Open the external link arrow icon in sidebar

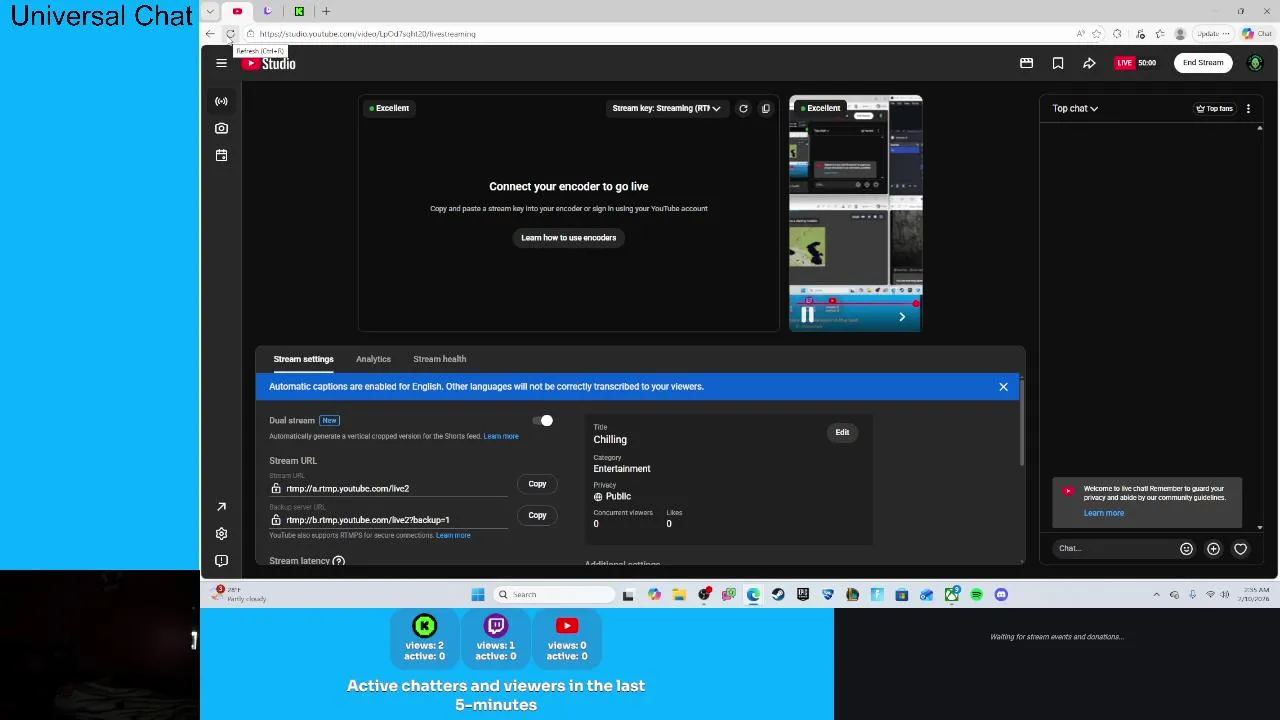coord(221,507)
